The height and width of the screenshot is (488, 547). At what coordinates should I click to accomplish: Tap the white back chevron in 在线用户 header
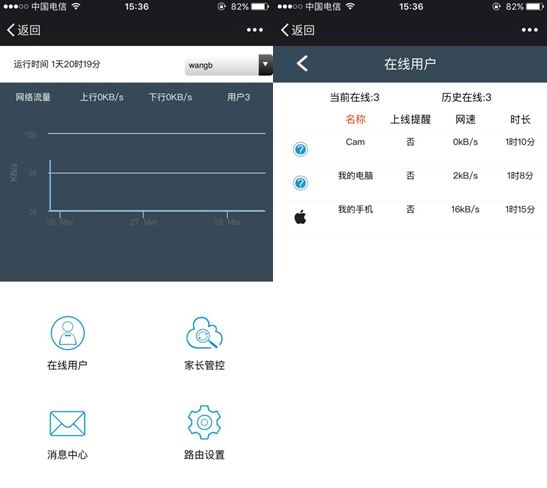(302, 64)
